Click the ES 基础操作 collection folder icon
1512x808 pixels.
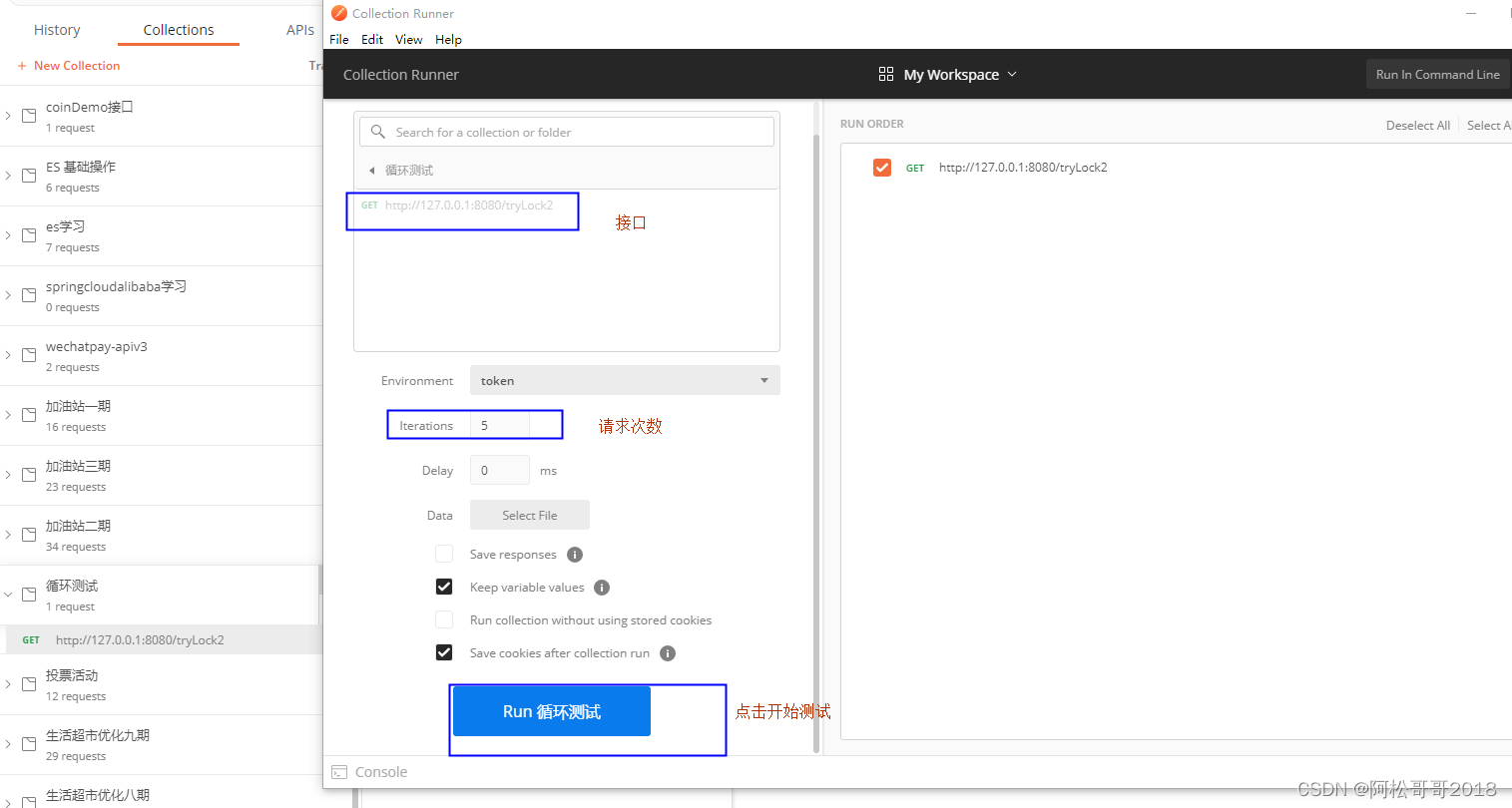[x=29, y=176]
